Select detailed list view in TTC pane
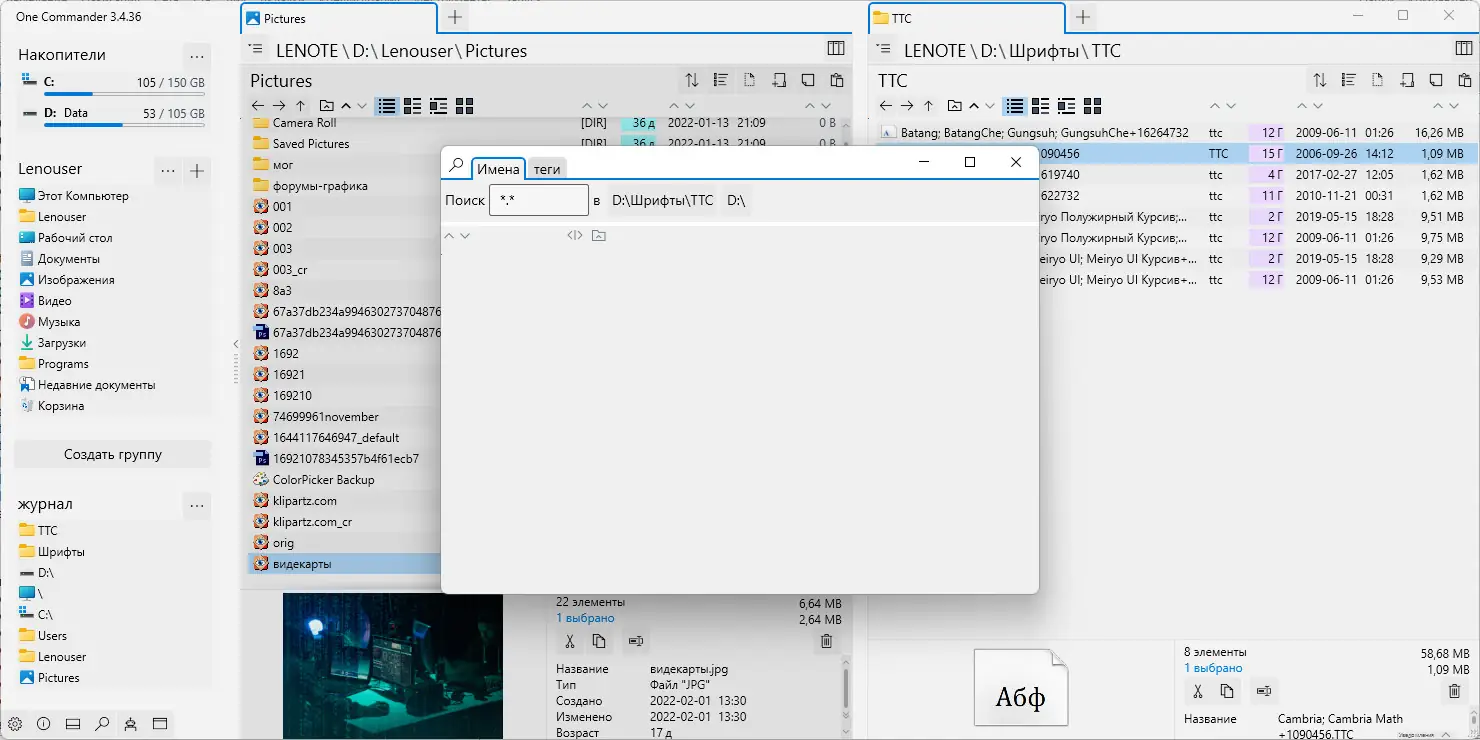Image resolution: width=1480 pixels, height=740 pixels. pos(1015,105)
